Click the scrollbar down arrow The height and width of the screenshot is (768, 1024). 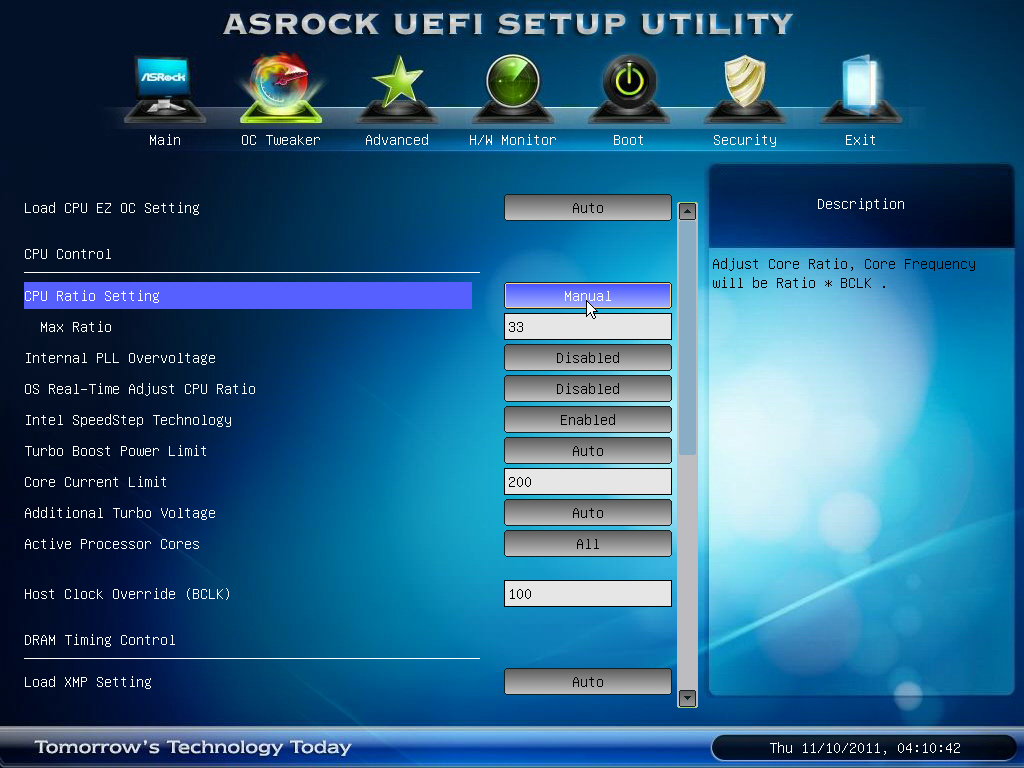coord(687,698)
